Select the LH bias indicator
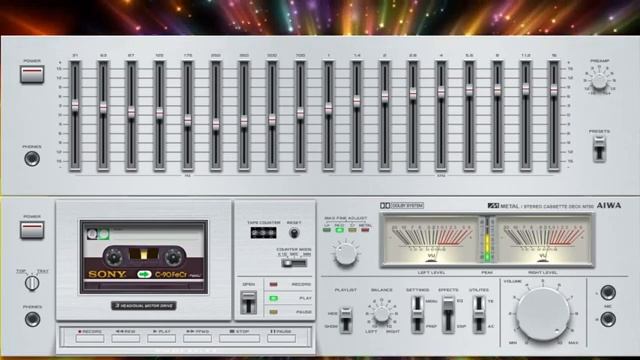This screenshot has height=360, width=640. point(327,230)
